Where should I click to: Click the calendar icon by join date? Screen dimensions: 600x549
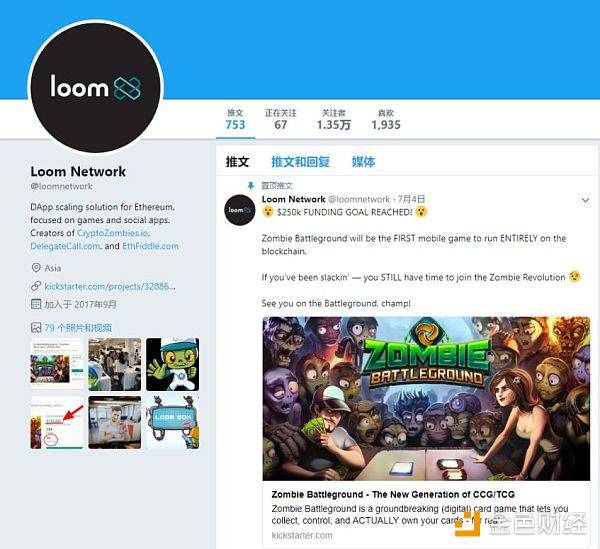pyautogui.click(x=36, y=304)
